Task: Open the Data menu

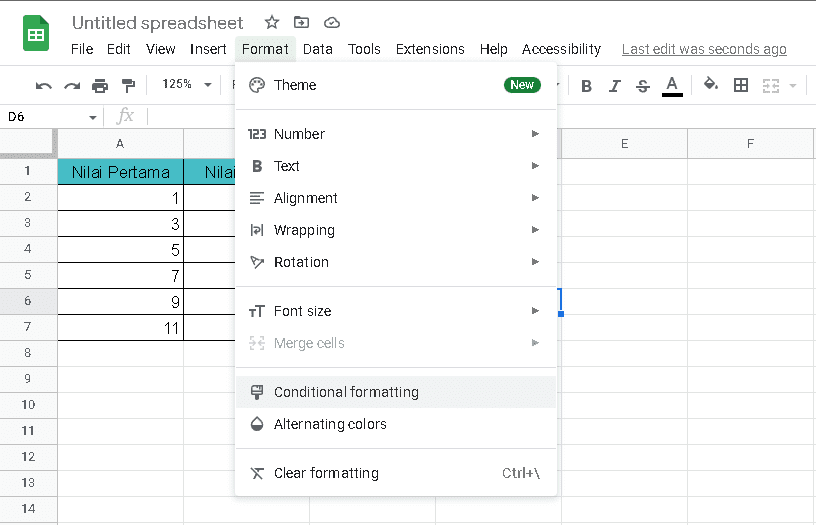Action: tap(317, 49)
